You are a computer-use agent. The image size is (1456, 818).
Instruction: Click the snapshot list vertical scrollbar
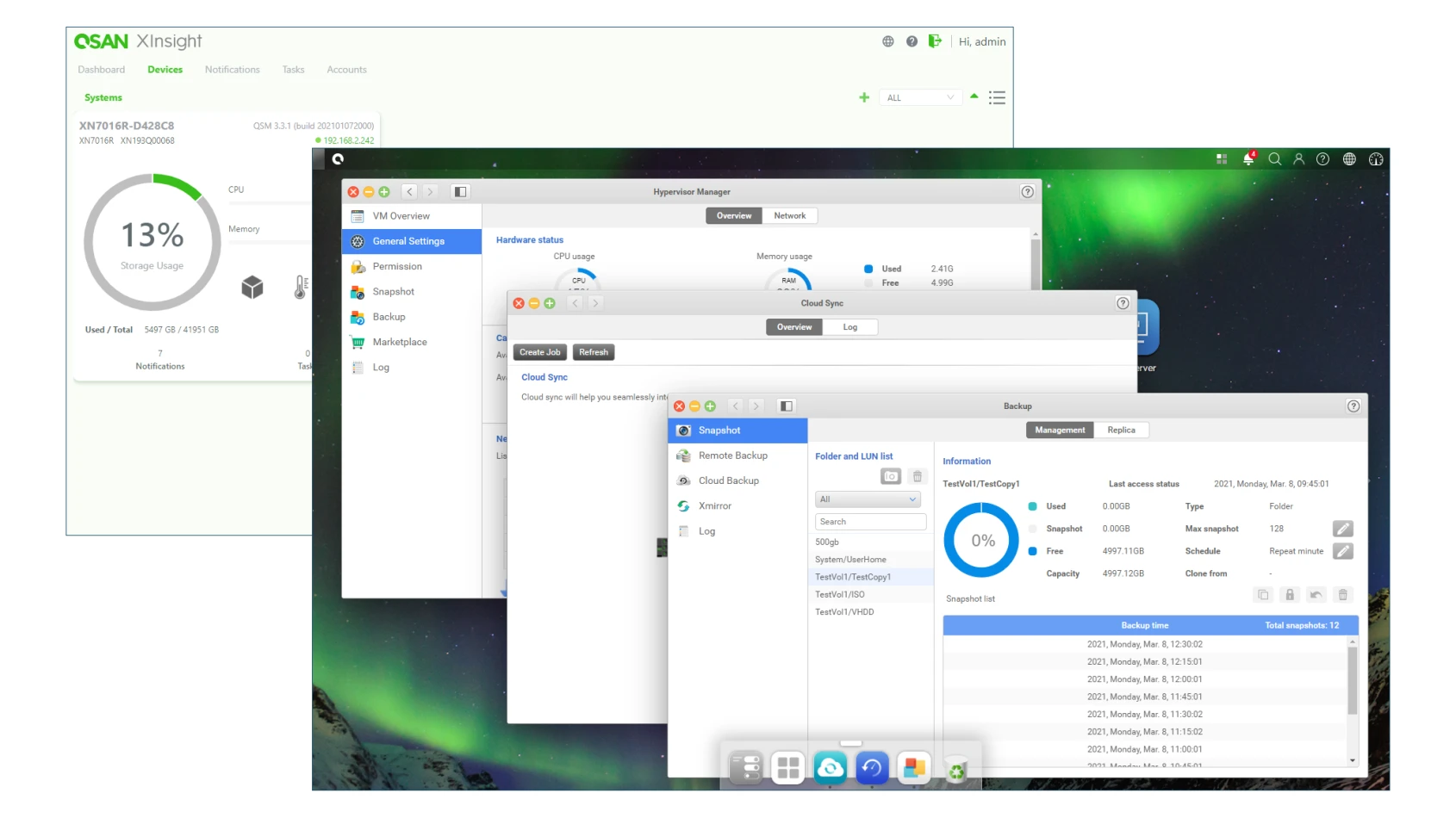point(1353,680)
